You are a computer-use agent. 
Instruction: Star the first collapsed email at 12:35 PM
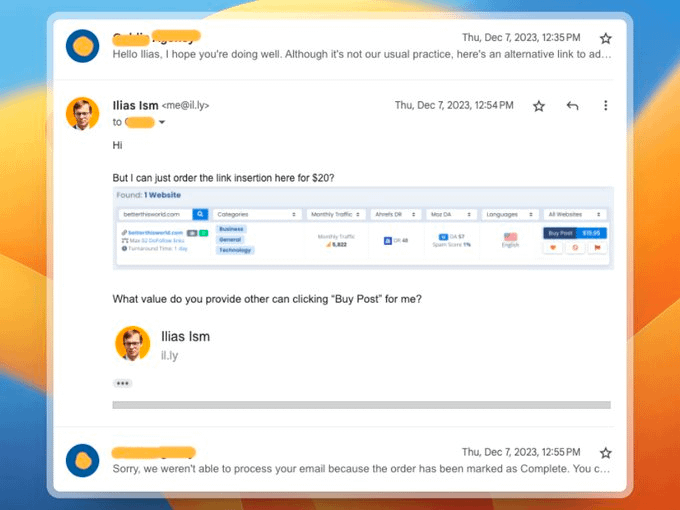(x=605, y=38)
